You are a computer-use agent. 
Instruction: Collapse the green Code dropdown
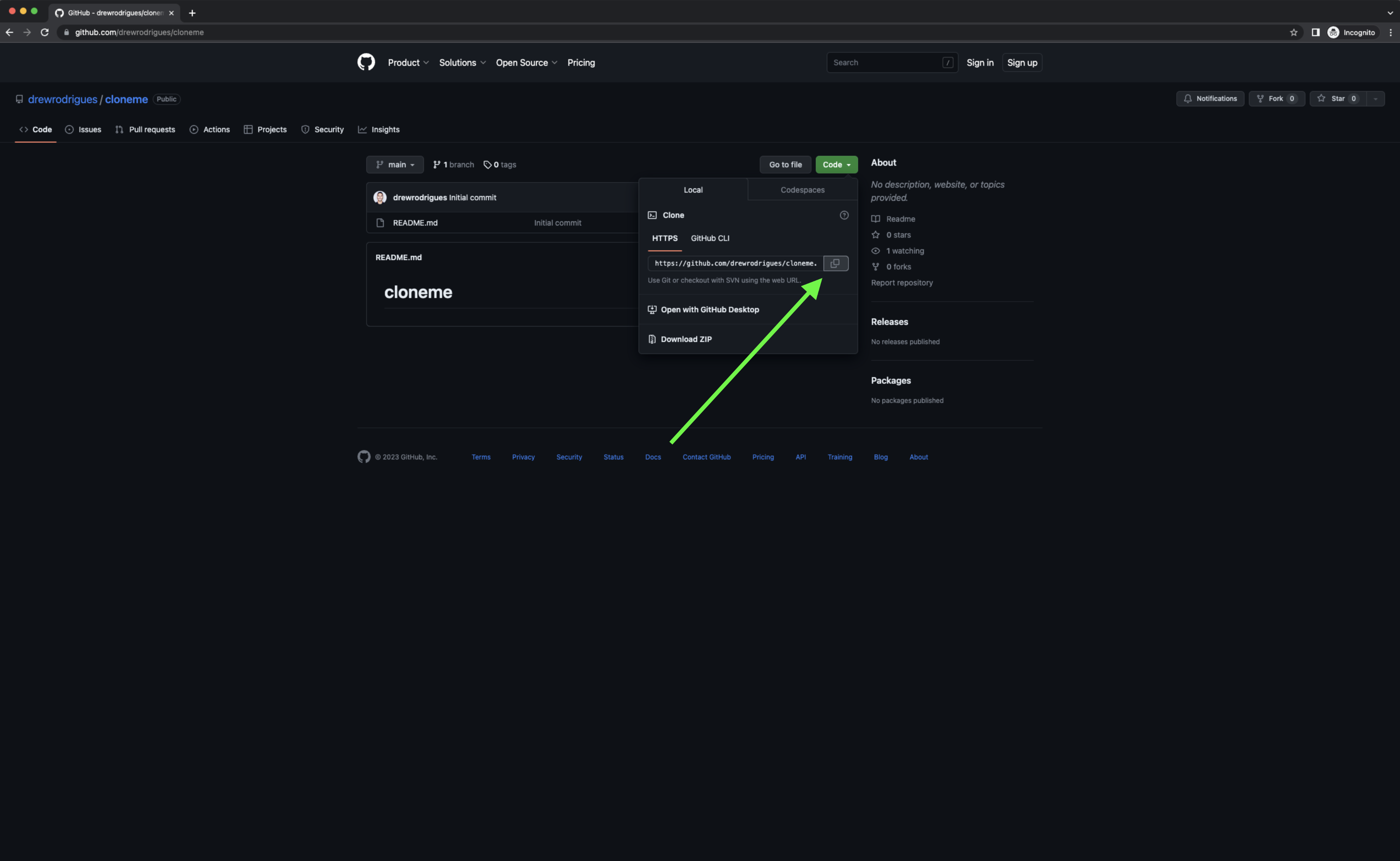pyautogui.click(x=835, y=164)
